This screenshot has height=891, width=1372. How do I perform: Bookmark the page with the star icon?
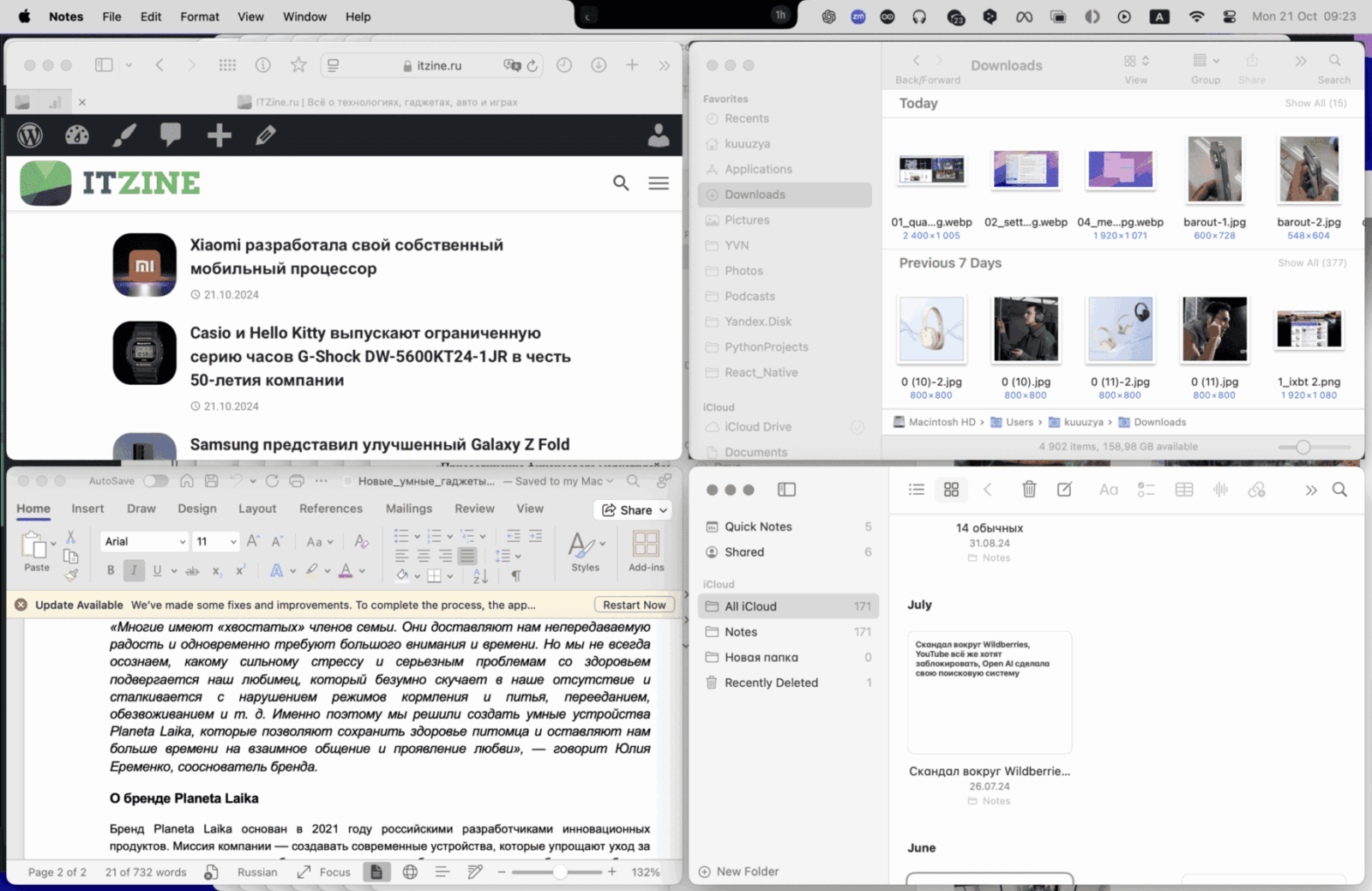298,65
